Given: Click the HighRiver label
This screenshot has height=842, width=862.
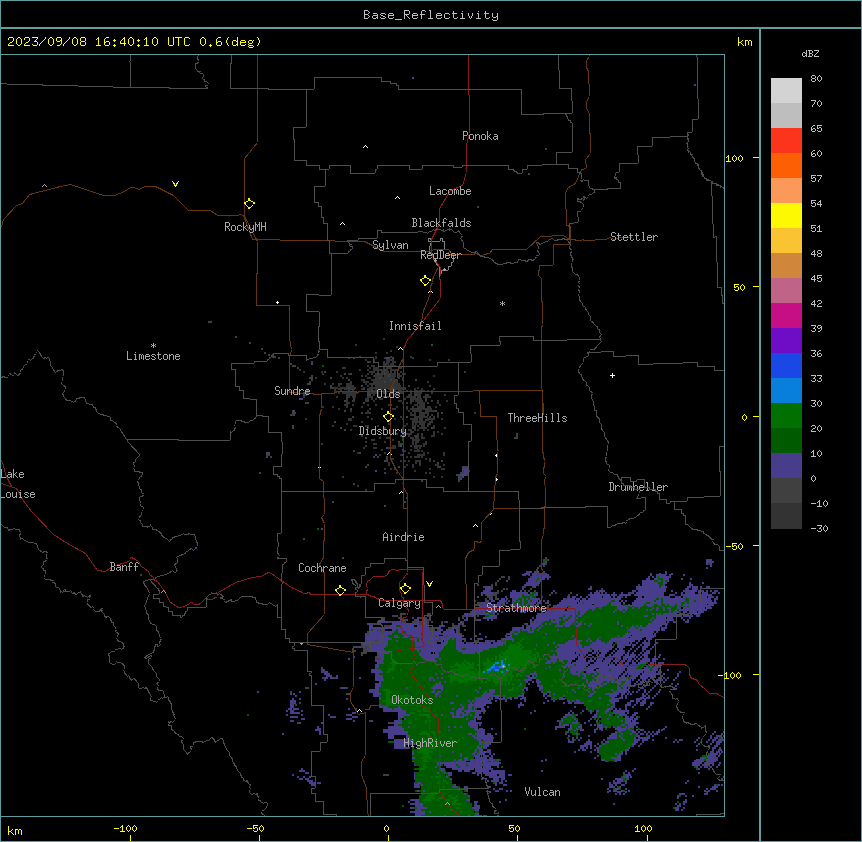Looking at the screenshot, I should point(430,743).
